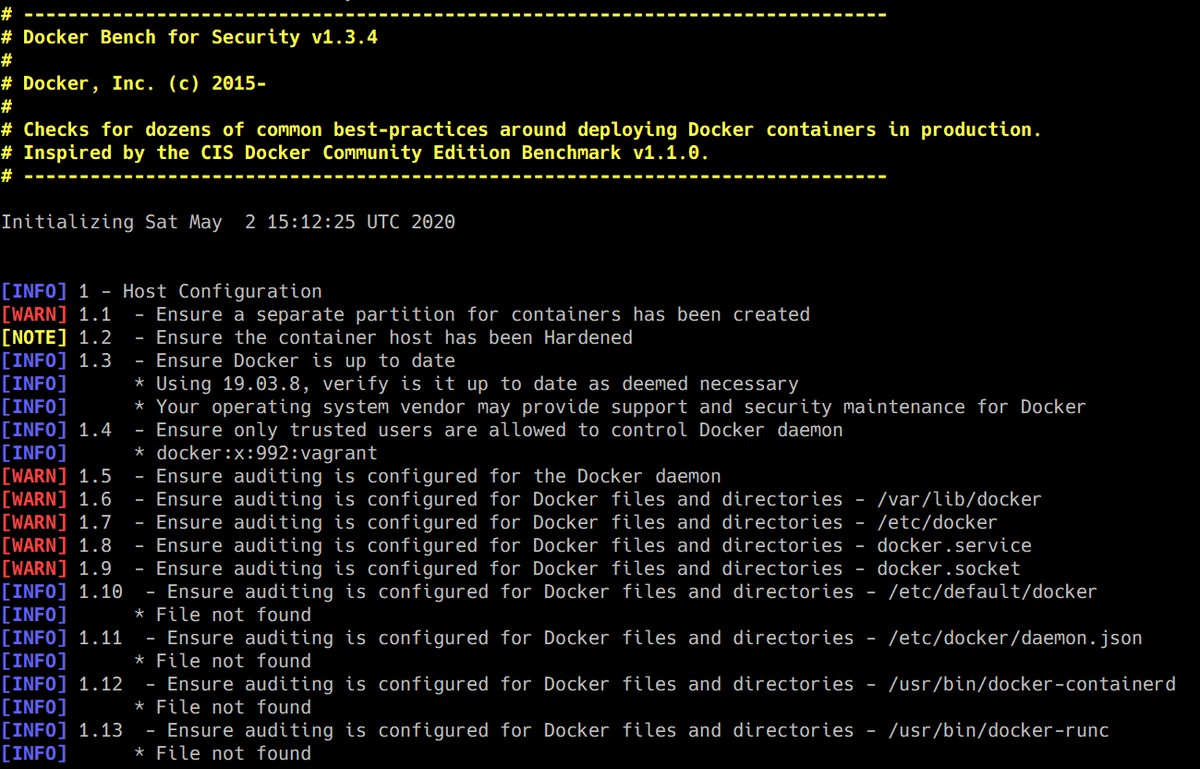
Task: Click the [WARN] tag on line 1.5
Action: tap(34, 476)
